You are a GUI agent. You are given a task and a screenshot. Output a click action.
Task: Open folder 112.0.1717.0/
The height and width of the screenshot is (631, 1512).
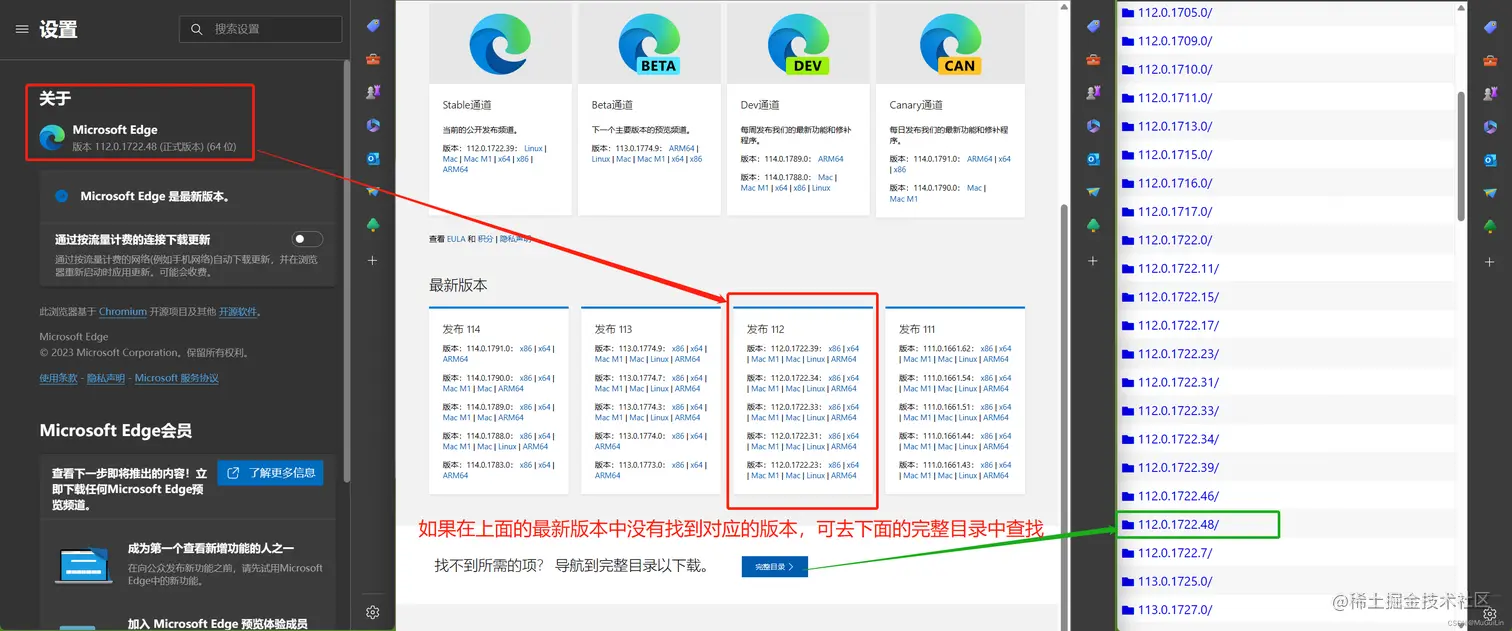coord(1174,212)
